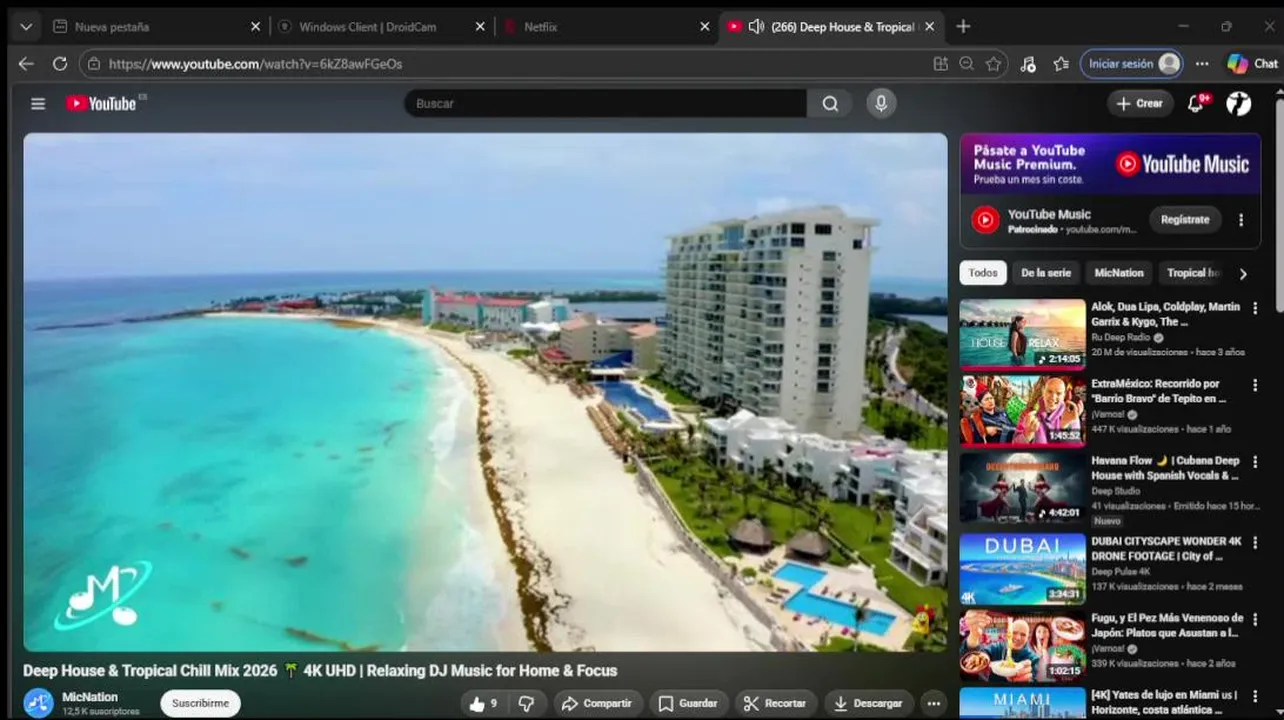Image resolution: width=1284 pixels, height=720 pixels.
Task: Start voice search with the microphone icon
Action: click(x=881, y=103)
